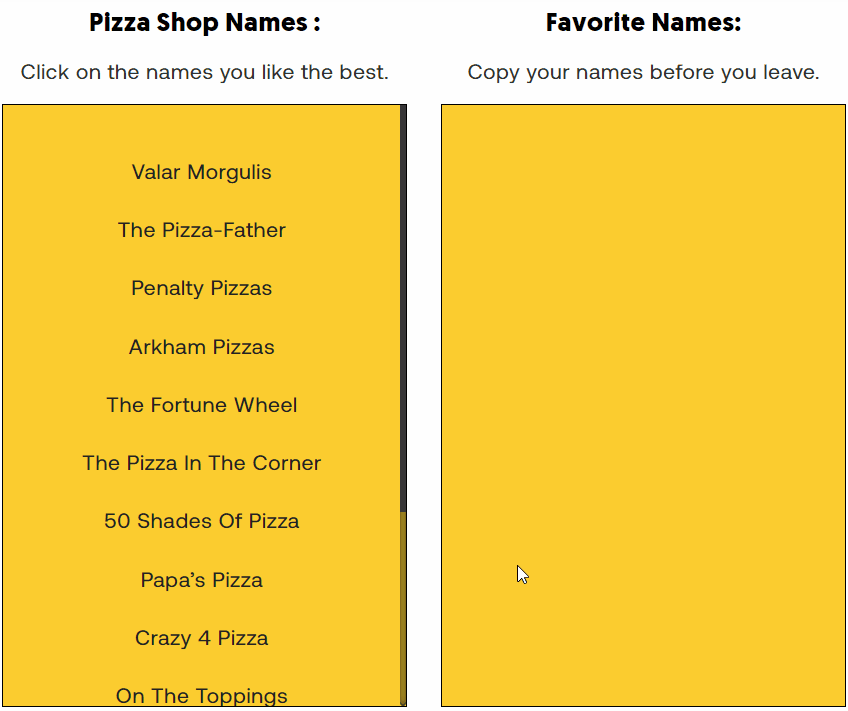The height and width of the screenshot is (711, 848).
Task: Click the scrollbar thumb in the names list
Action: click(x=402, y=300)
